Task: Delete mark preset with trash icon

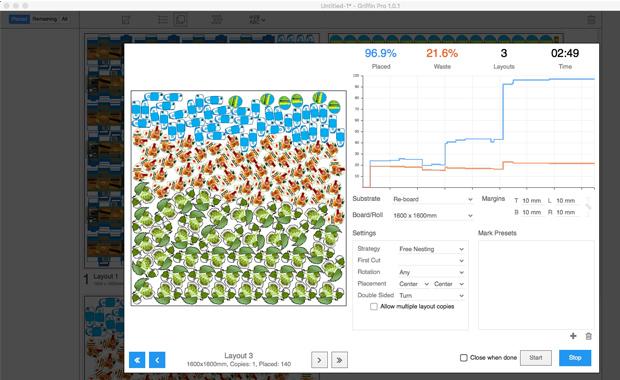Action: click(588, 336)
